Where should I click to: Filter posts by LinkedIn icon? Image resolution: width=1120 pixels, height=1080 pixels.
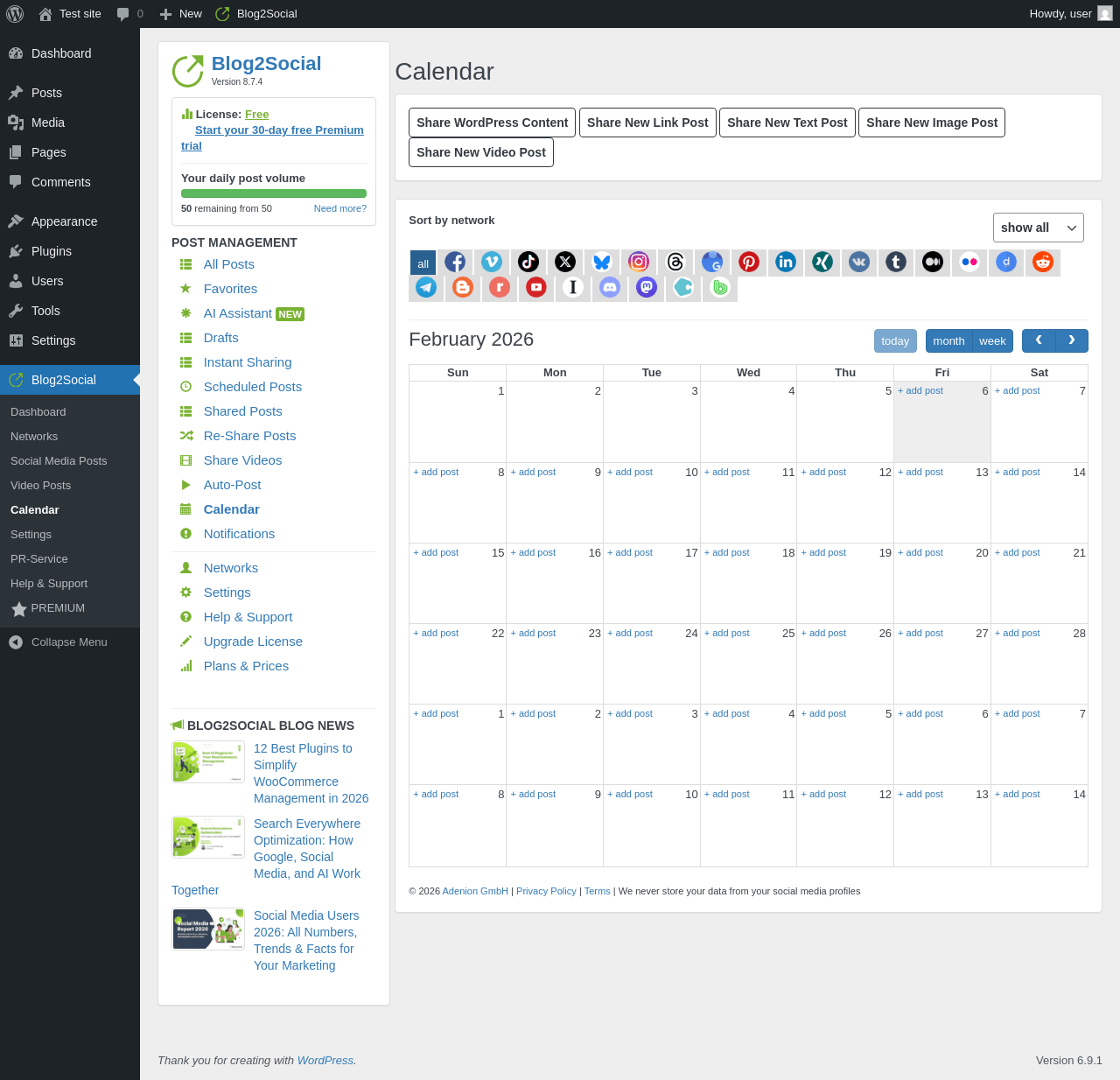(786, 262)
